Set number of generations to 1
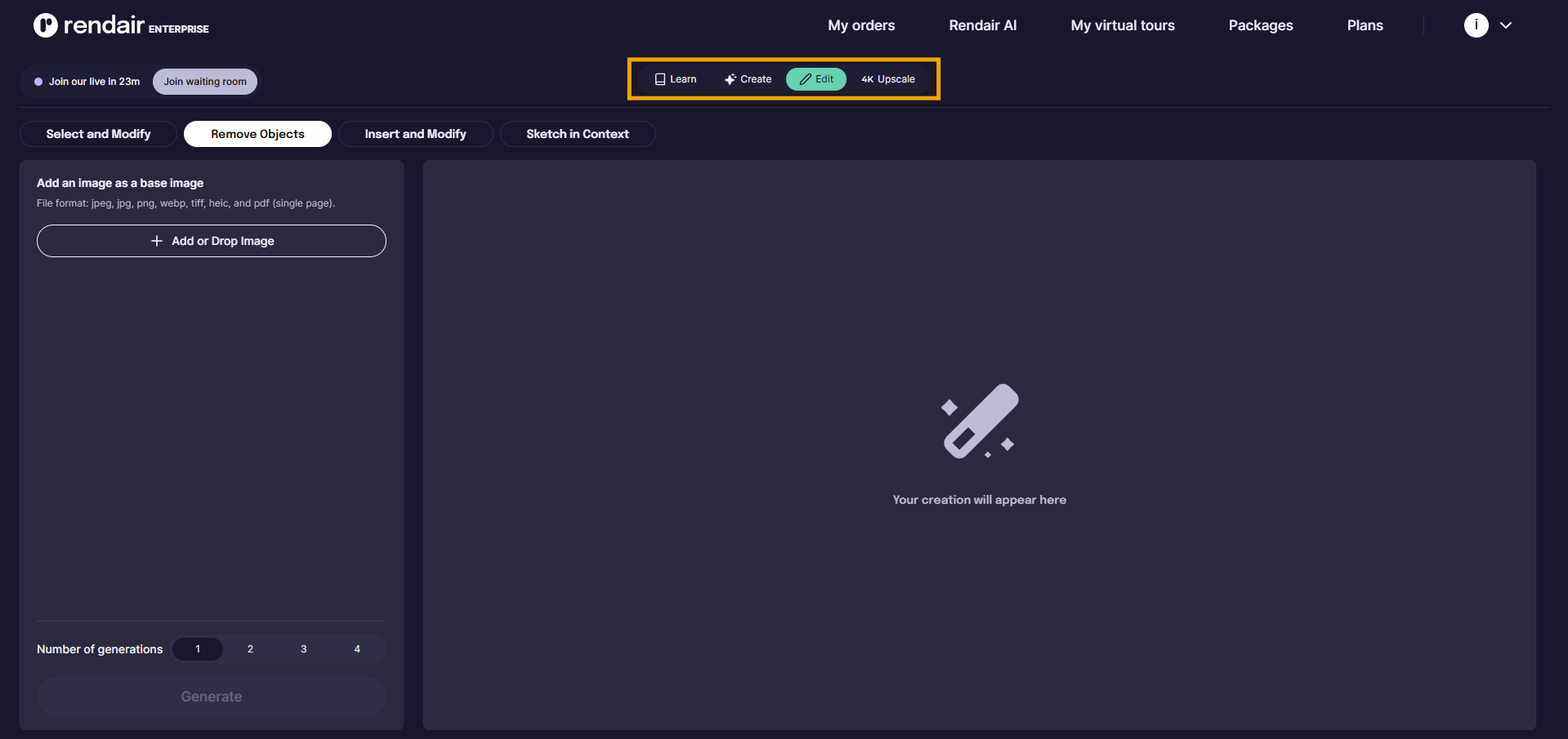The width and height of the screenshot is (1568, 739). 198,649
